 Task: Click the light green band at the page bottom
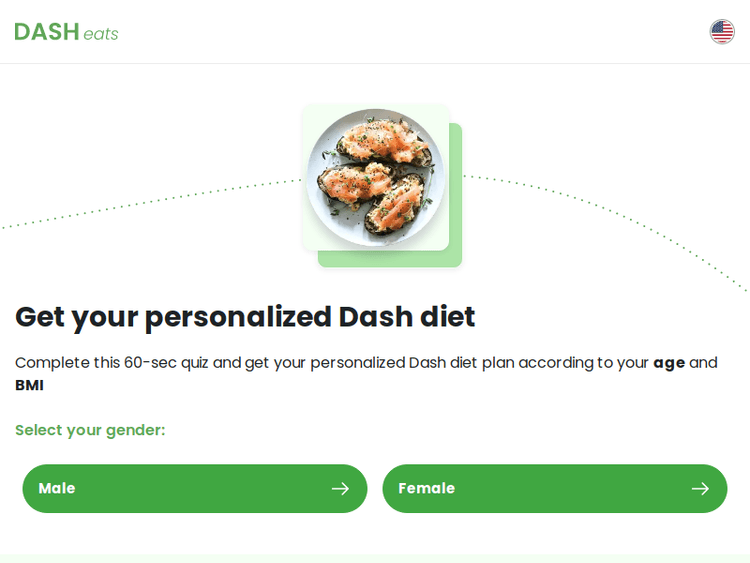[375, 558]
